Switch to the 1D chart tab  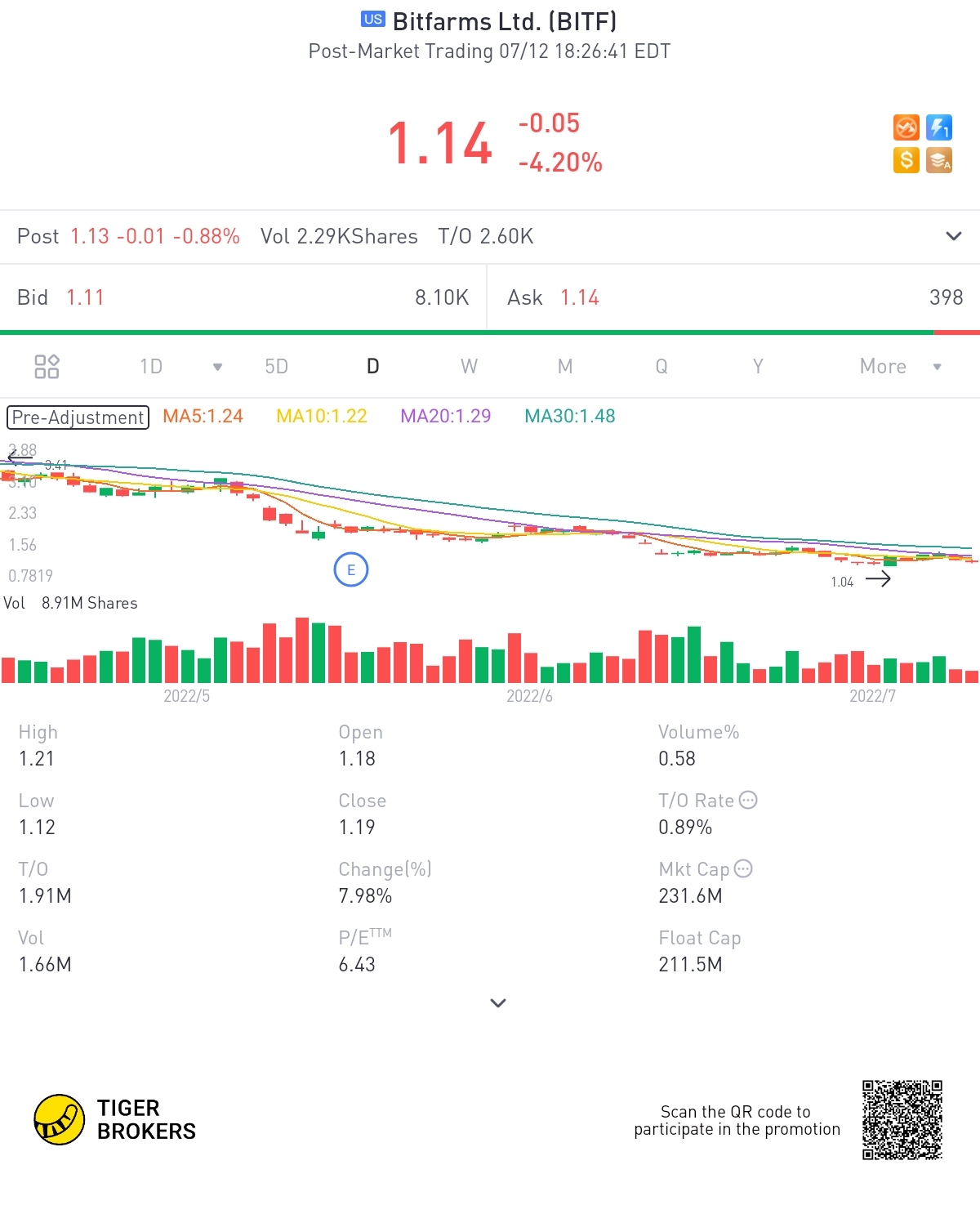[151, 366]
